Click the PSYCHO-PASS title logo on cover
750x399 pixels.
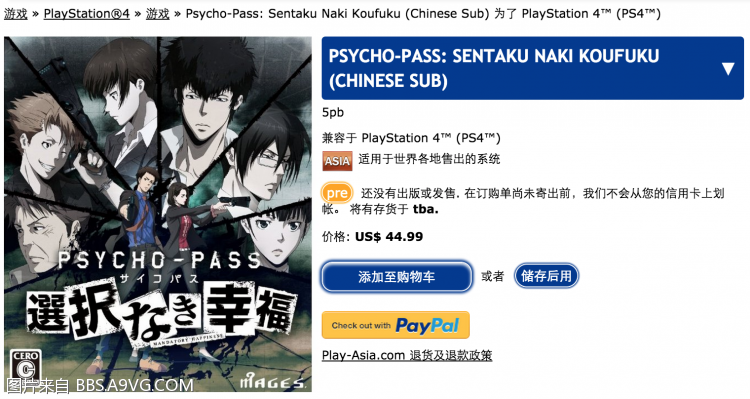coord(160,261)
